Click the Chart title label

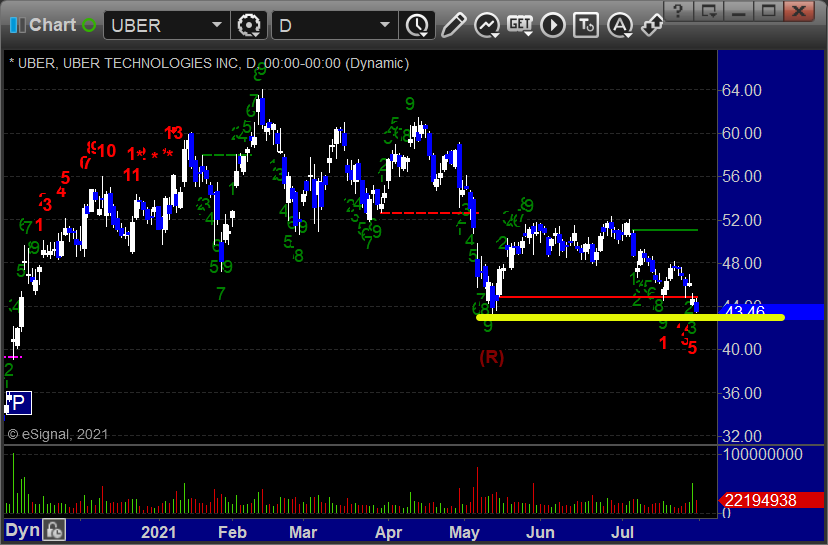[x=53, y=25]
